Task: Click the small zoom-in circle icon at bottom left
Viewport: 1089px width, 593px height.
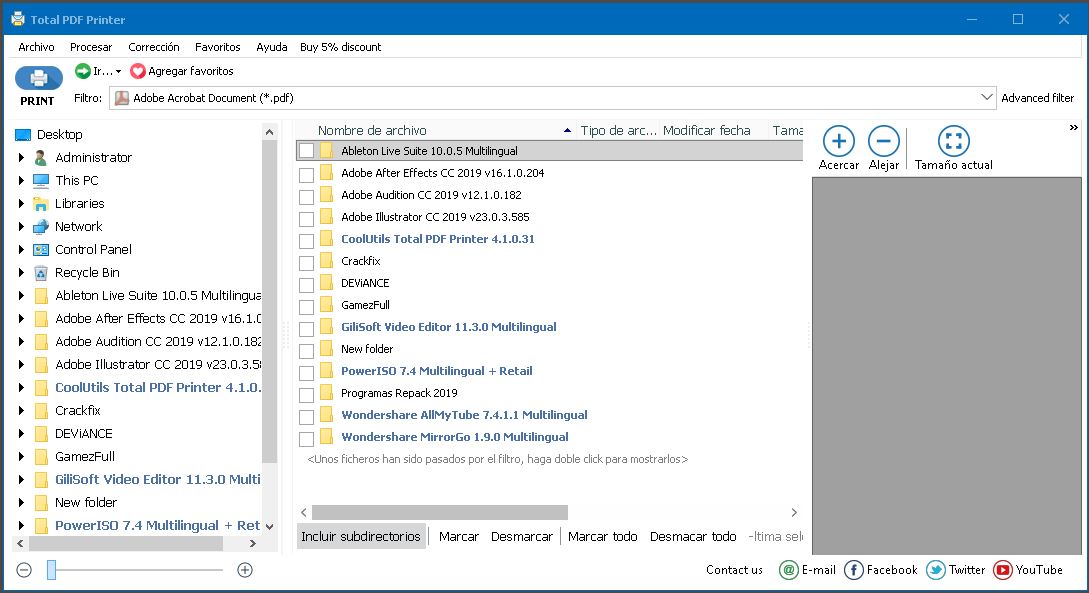Action: point(244,570)
